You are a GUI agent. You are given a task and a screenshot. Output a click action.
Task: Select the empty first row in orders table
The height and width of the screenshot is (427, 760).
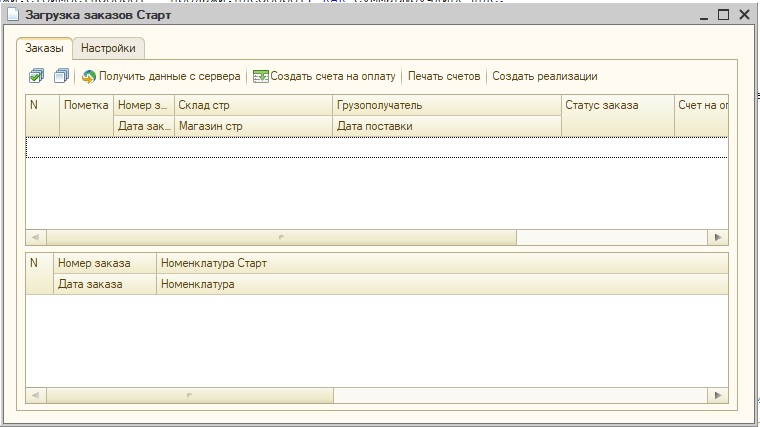tap(377, 147)
